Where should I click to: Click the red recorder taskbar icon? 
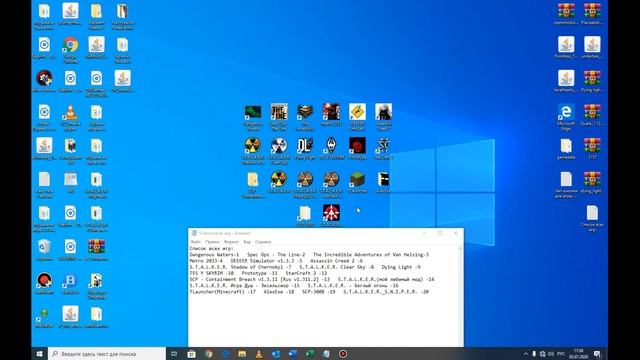[343, 354]
